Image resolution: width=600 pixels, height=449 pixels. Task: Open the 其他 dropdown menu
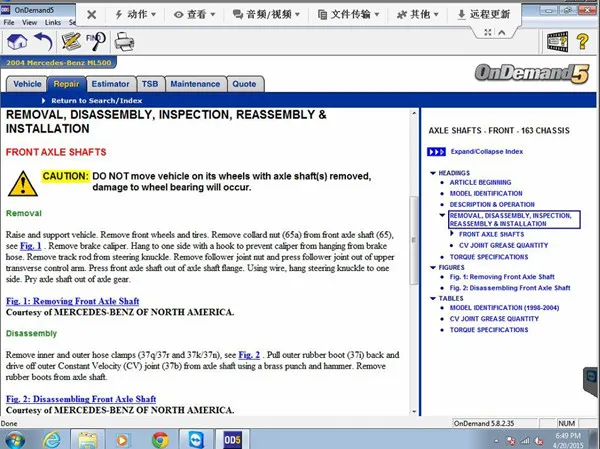click(418, 15)
